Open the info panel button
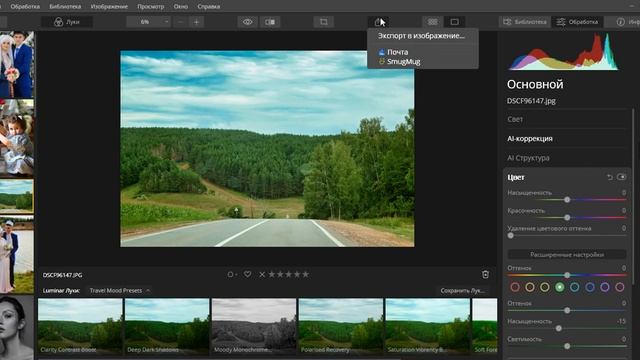This screenshot has height=360, width=640. pyautogui.click(x=622, y=22)
